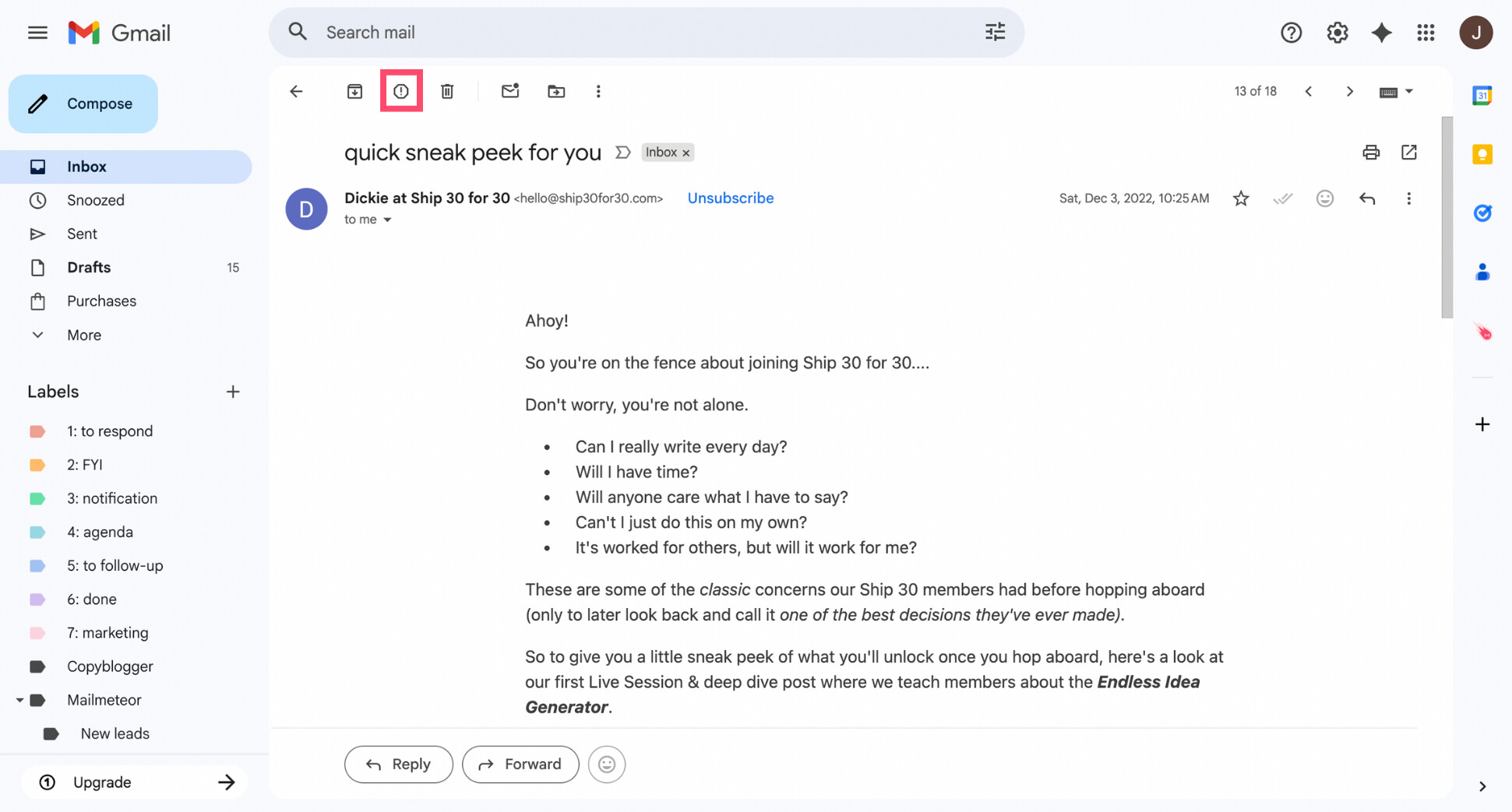Report the email as spam
1512x812 pixels.
tap(401, 91)
